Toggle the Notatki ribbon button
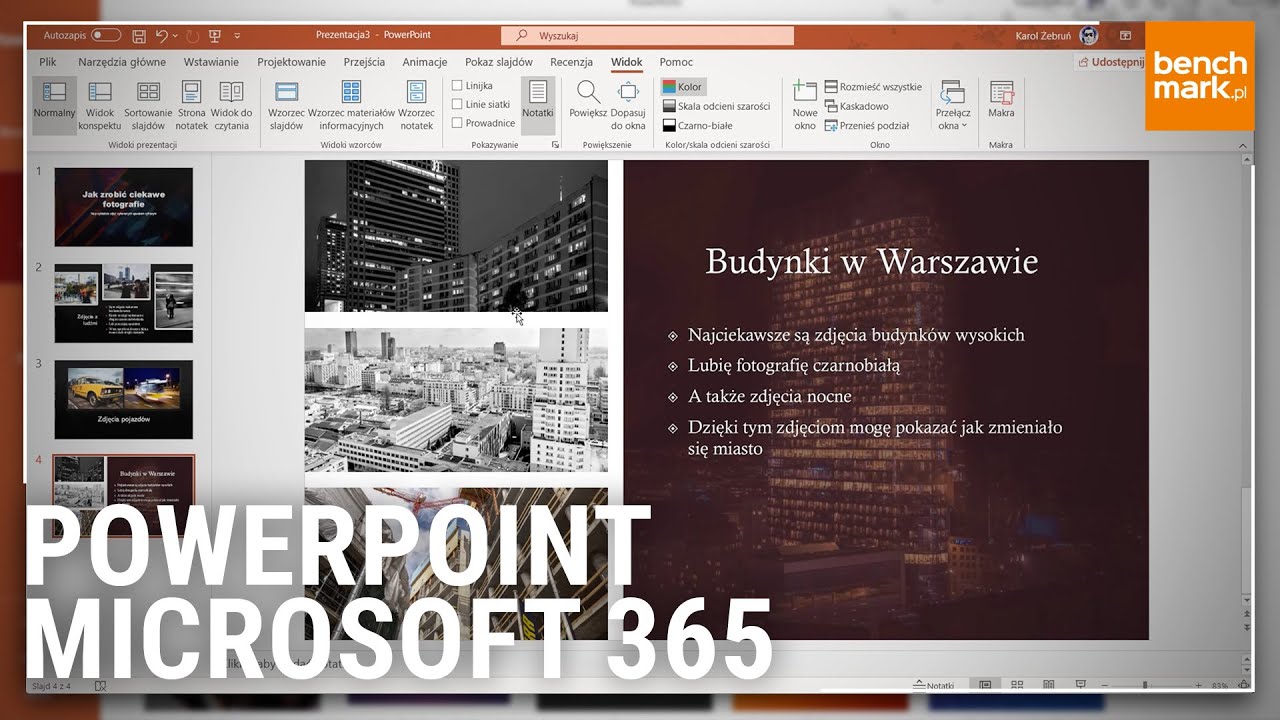1280x720 pixels. (537, 105)
